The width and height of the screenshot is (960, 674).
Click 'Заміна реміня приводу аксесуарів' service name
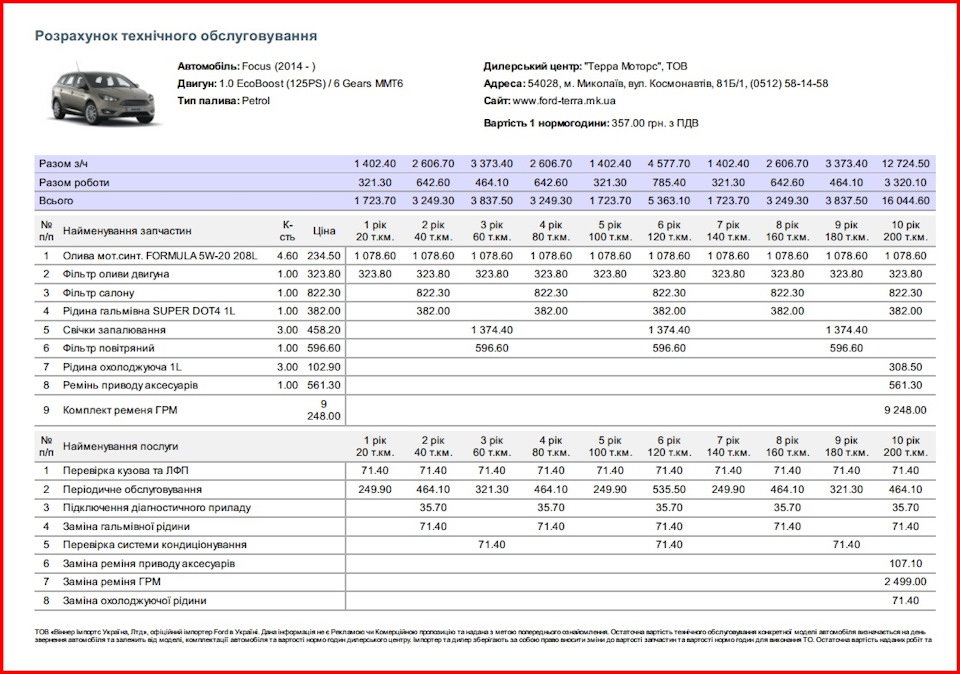pyautogui.click(x=149, y=564)
